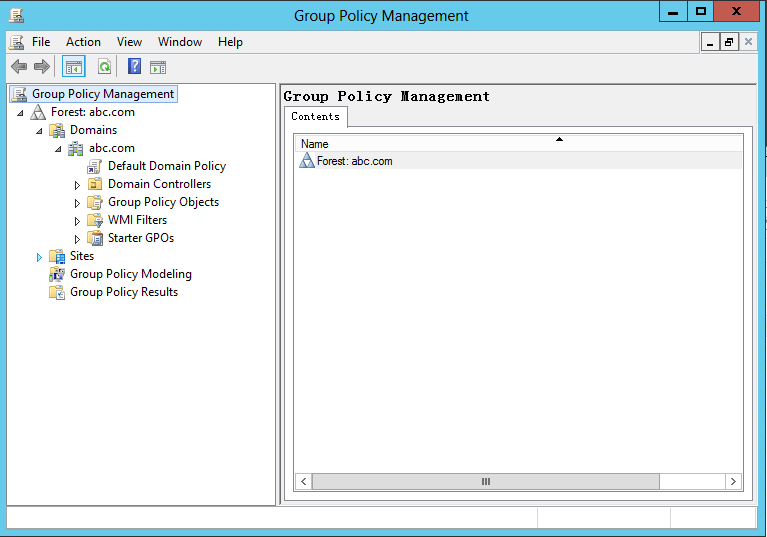Viewport: 767px width, 537px height.
Task: Select the Sites label
Action: (82, 256)
